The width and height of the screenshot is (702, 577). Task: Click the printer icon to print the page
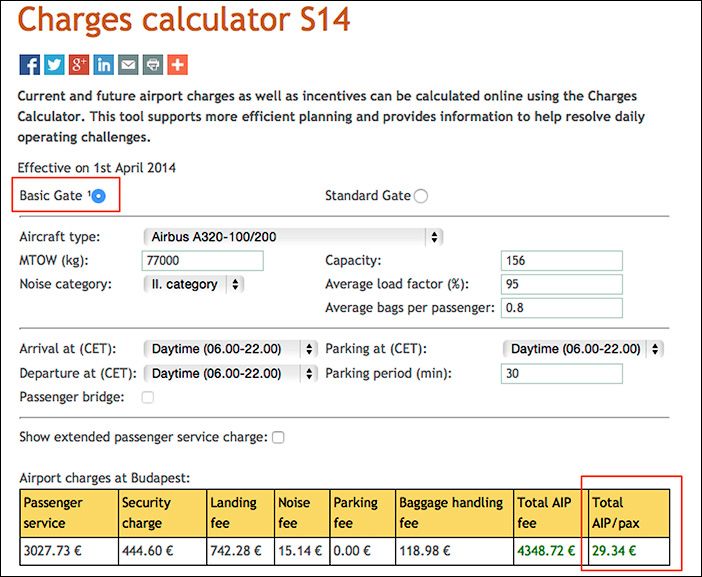click(153, 65)
